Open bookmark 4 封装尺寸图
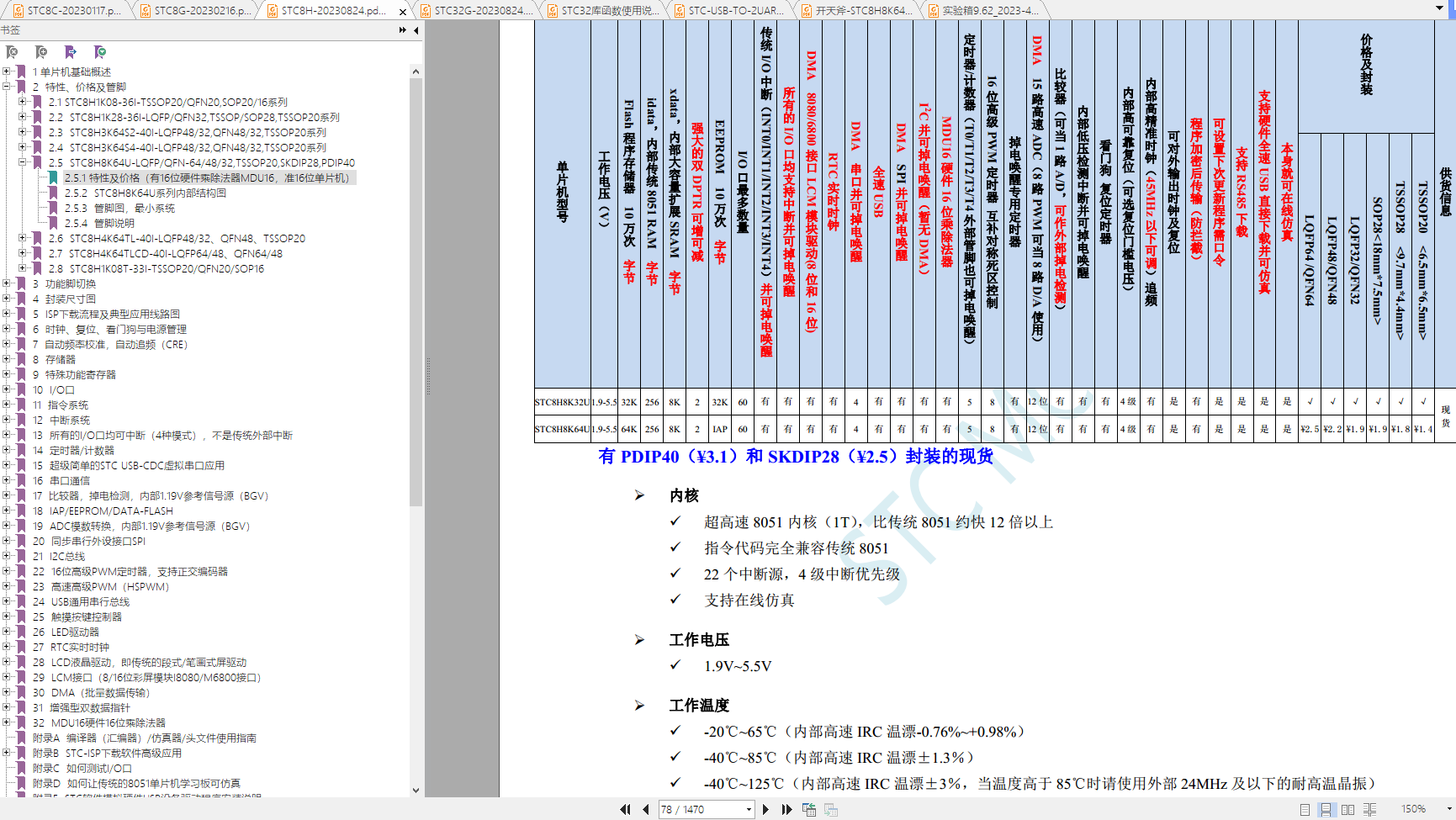 [x=64, y=299]
